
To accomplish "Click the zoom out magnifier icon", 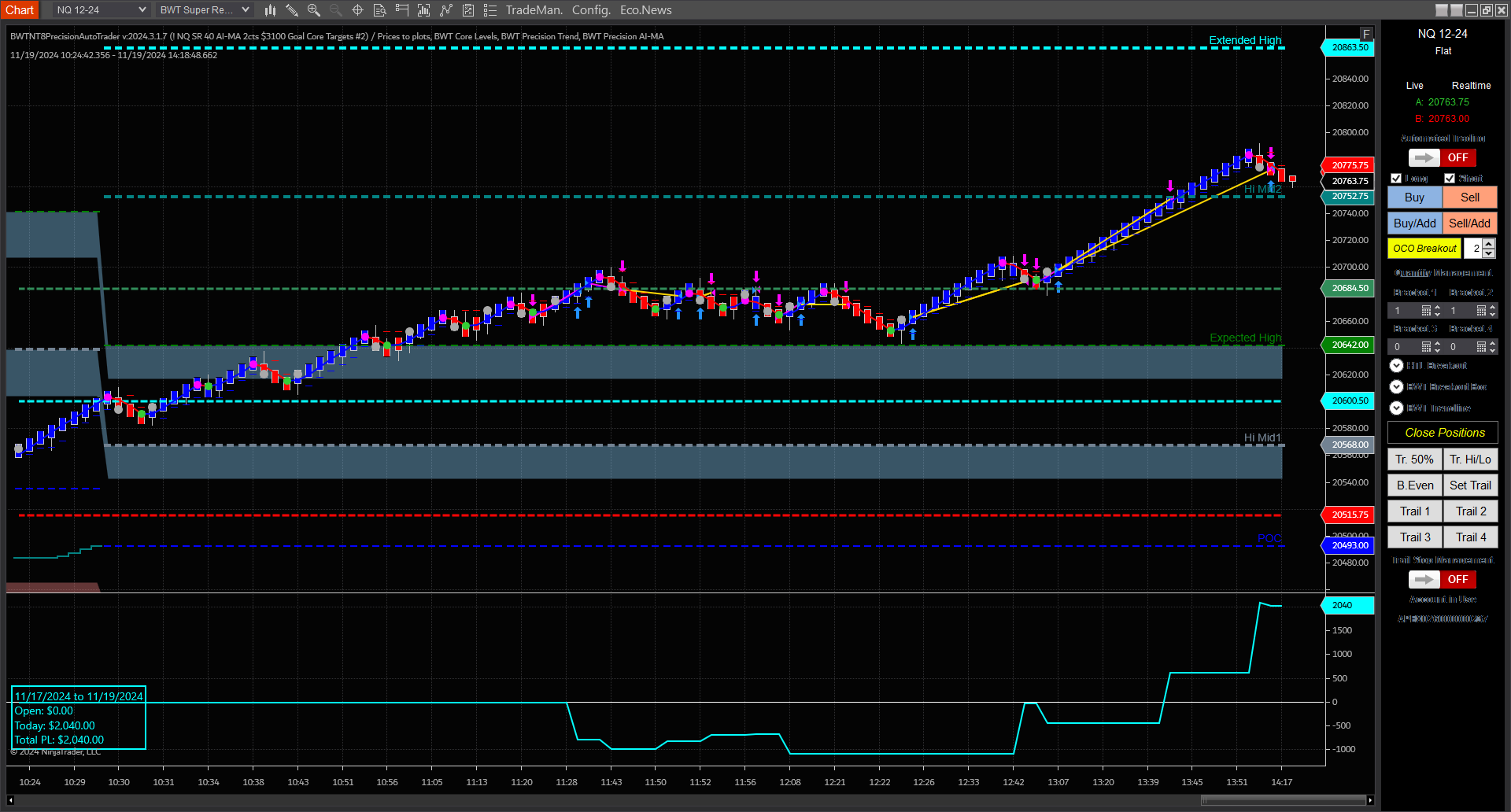I will coord(336,10).
